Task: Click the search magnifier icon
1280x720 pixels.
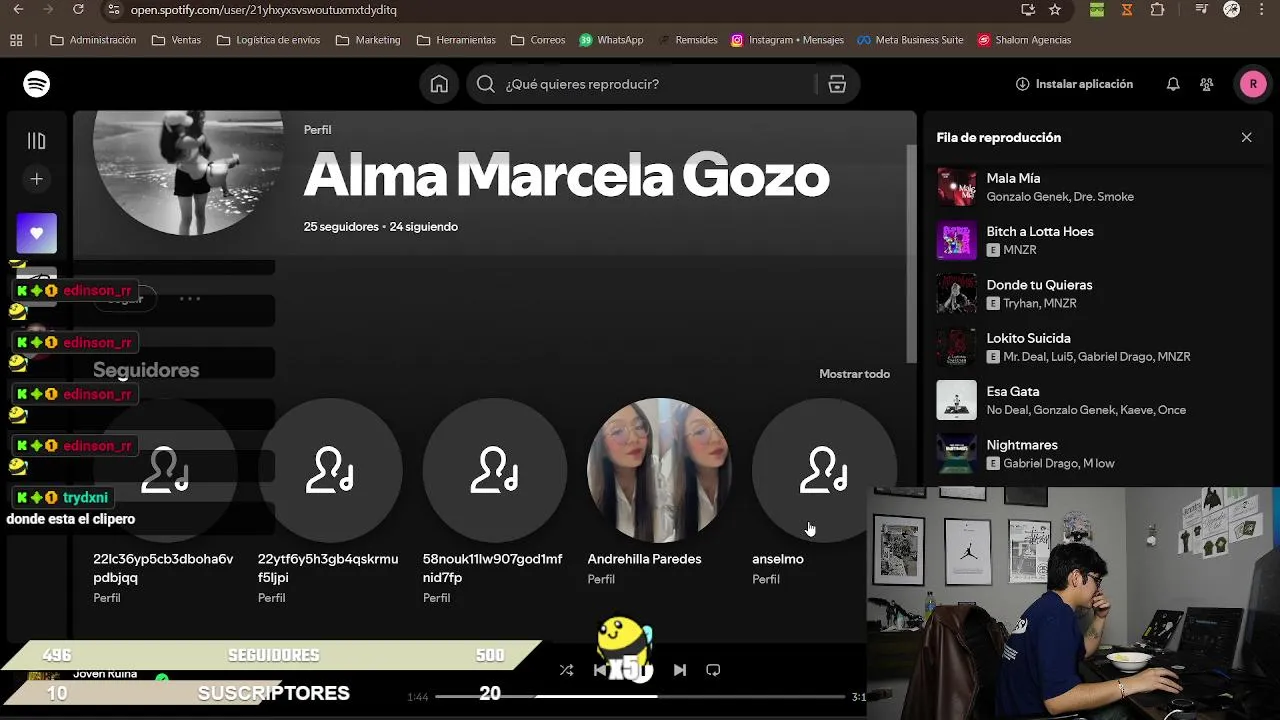Action: tap(486, 84)
